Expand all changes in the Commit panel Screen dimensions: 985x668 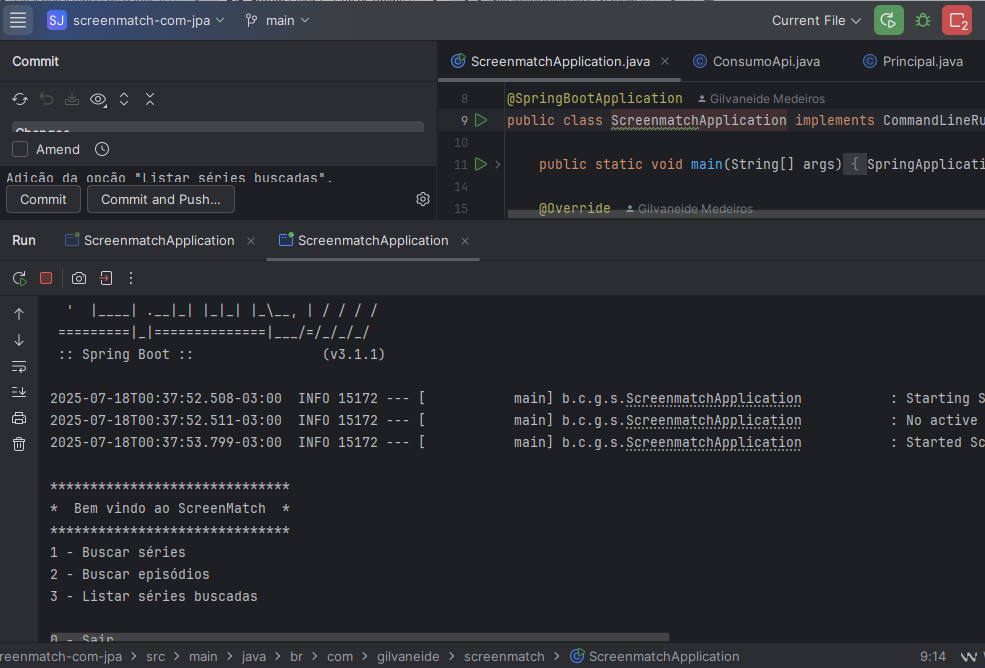click(124, 99)
